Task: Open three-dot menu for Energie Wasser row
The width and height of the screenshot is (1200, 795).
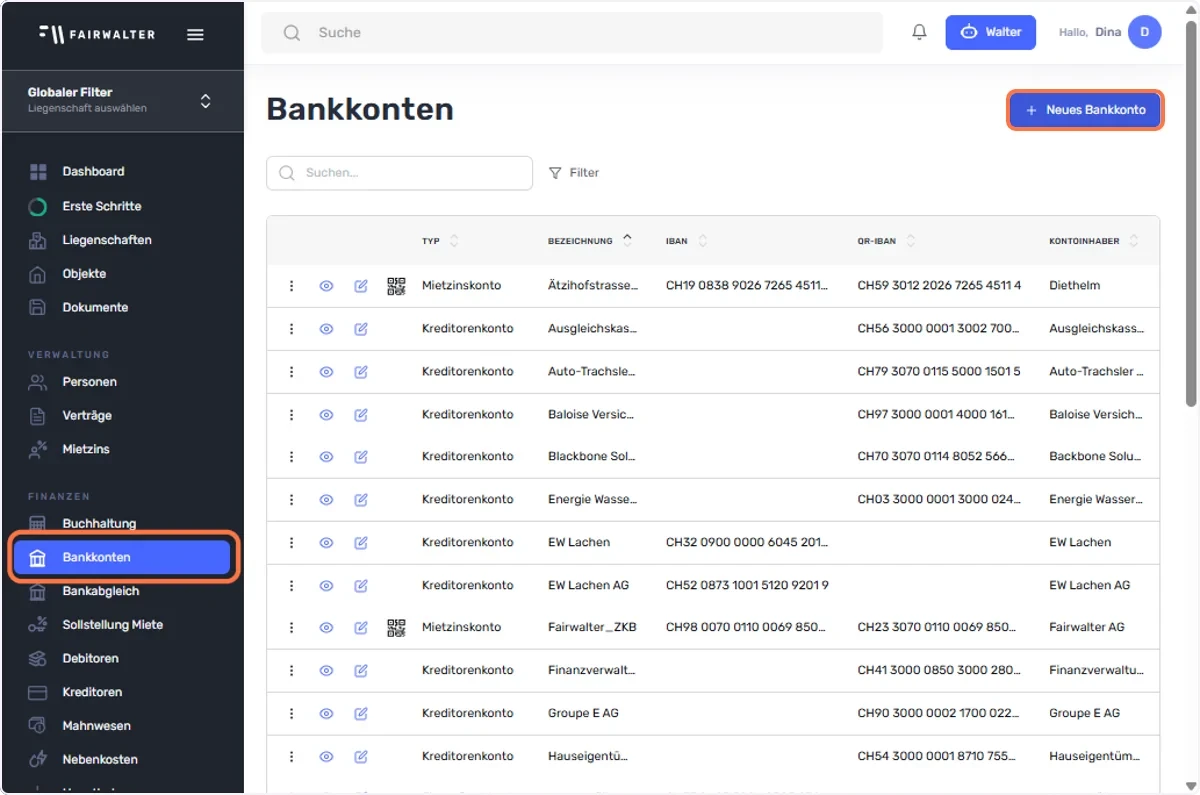Action: [292, 500]
